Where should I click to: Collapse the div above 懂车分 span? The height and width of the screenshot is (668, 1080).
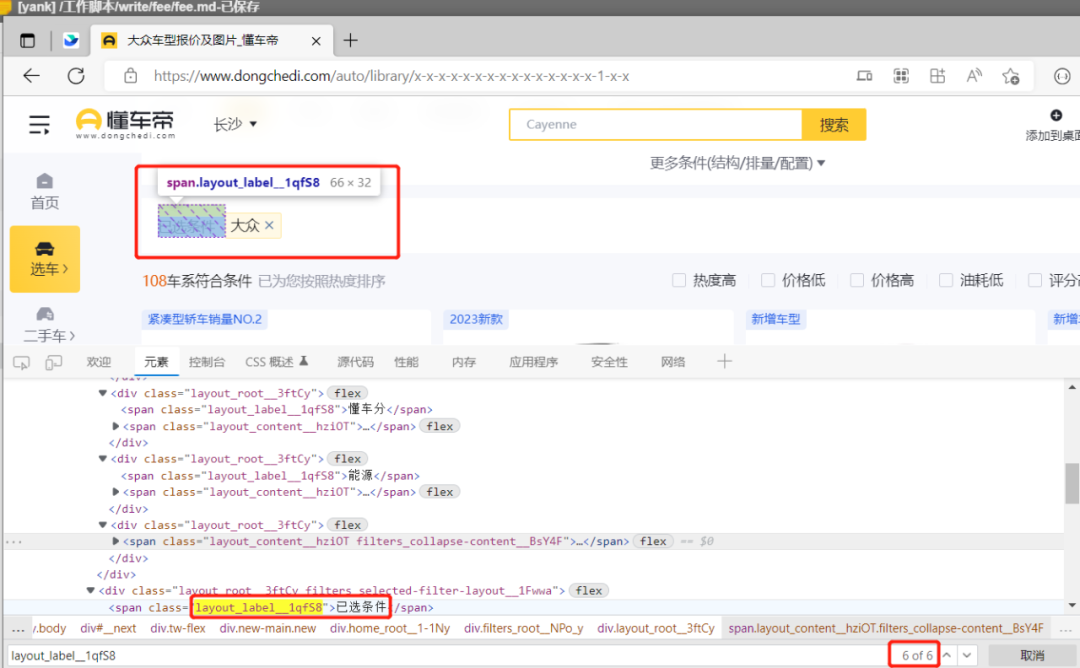103,393
